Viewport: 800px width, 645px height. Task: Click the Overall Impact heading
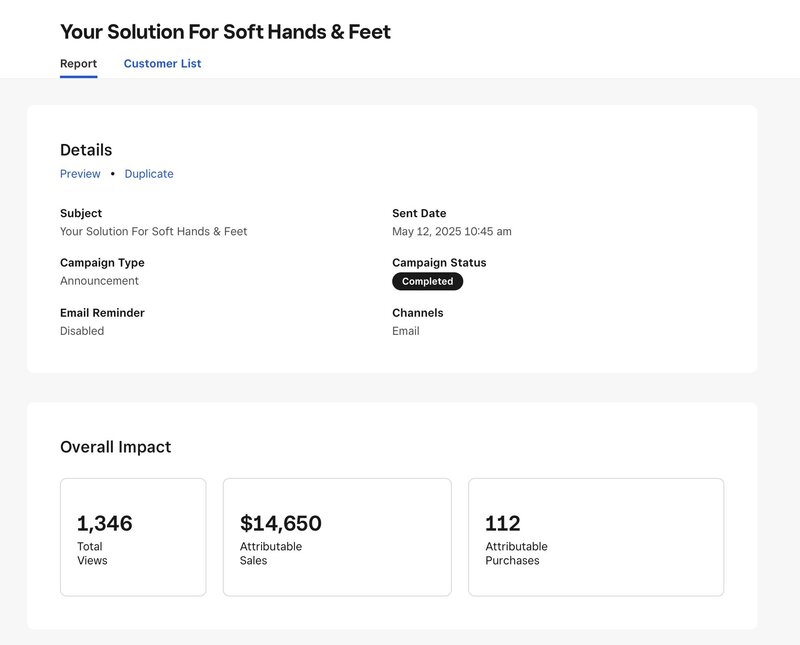click(x=116, y=447)
